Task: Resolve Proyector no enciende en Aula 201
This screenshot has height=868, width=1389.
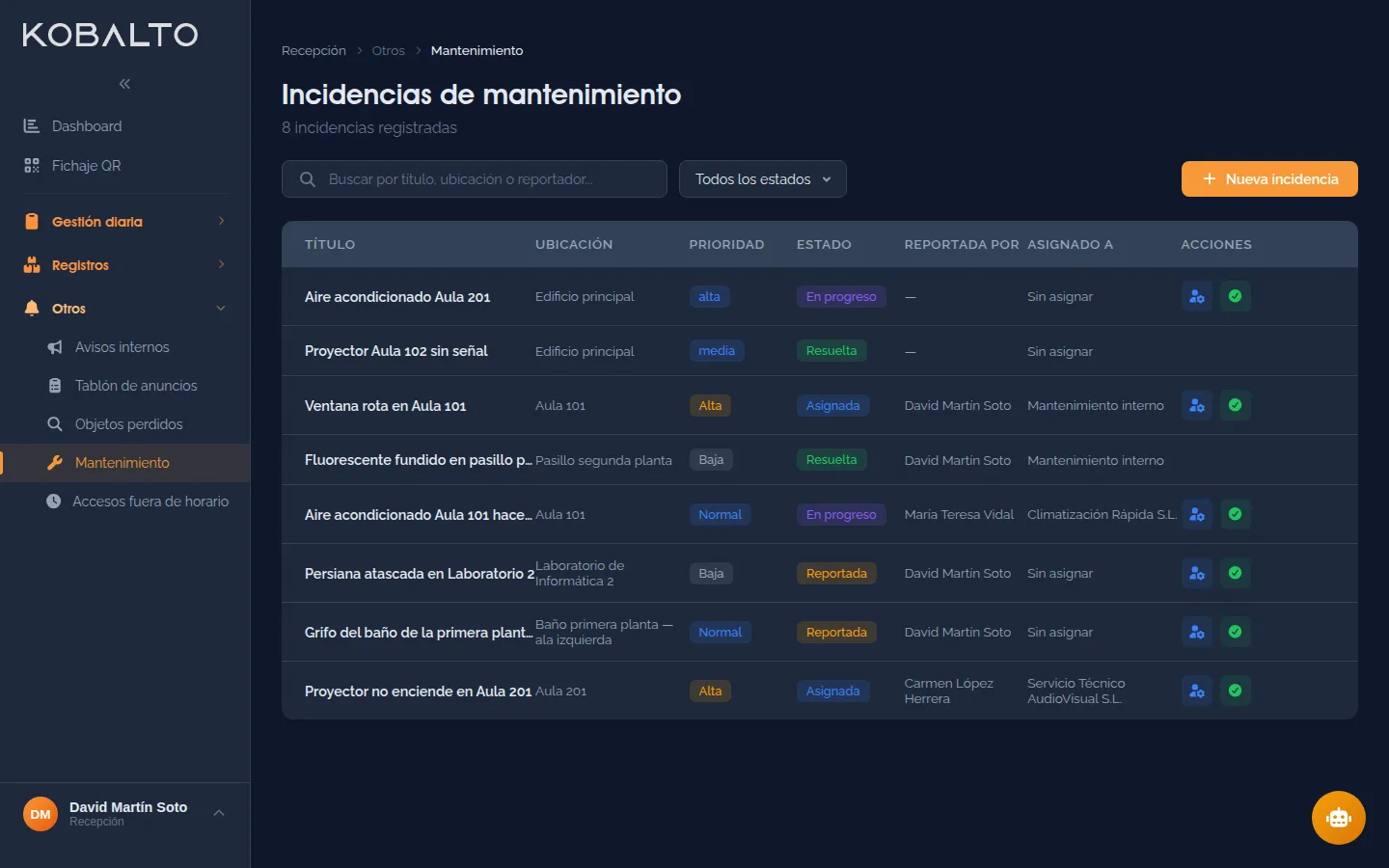Action: pyautogui.click(x=1236, y=691)
